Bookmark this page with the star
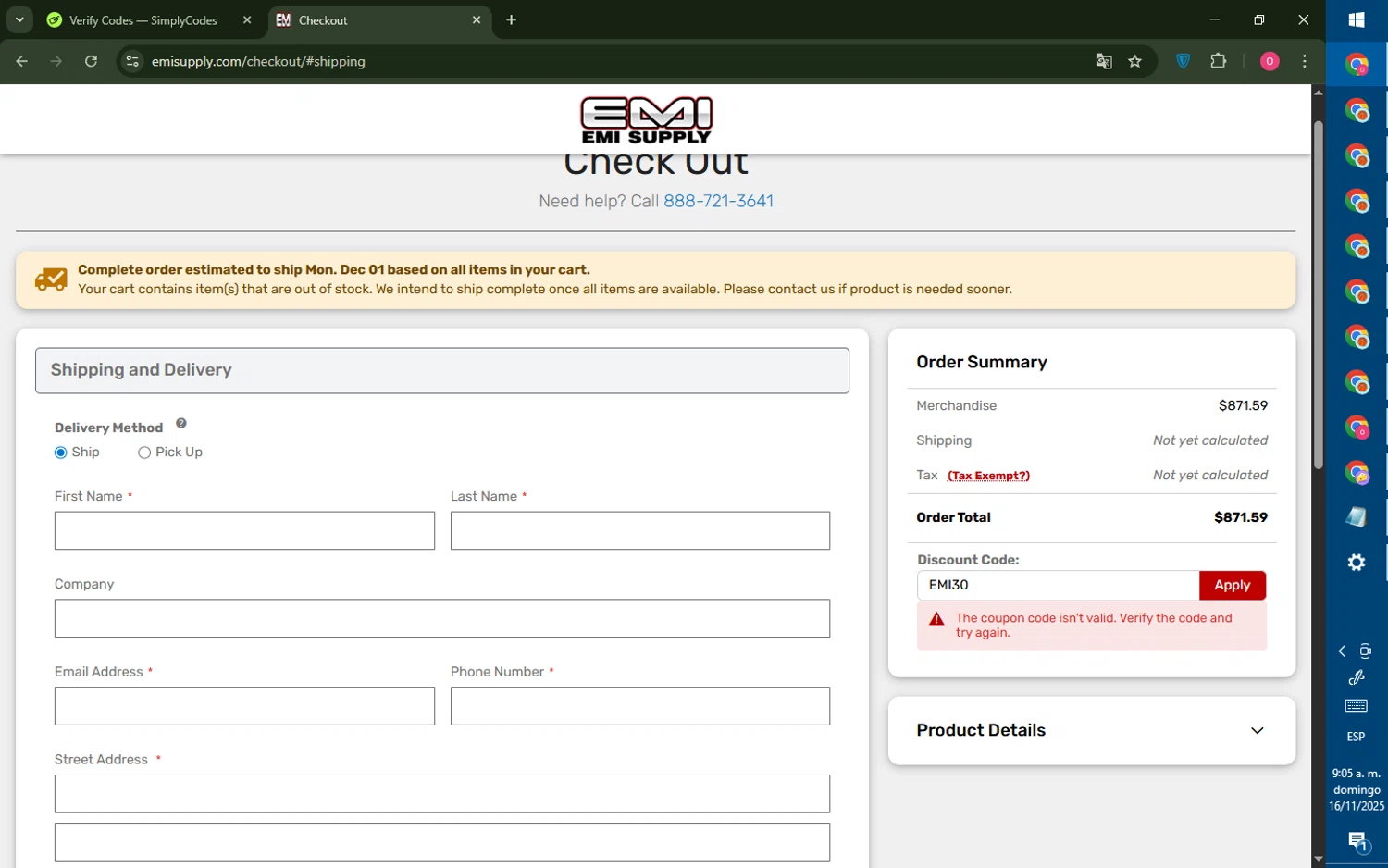The height and width of the screenshot is (868, 1388). [1135, 61]
